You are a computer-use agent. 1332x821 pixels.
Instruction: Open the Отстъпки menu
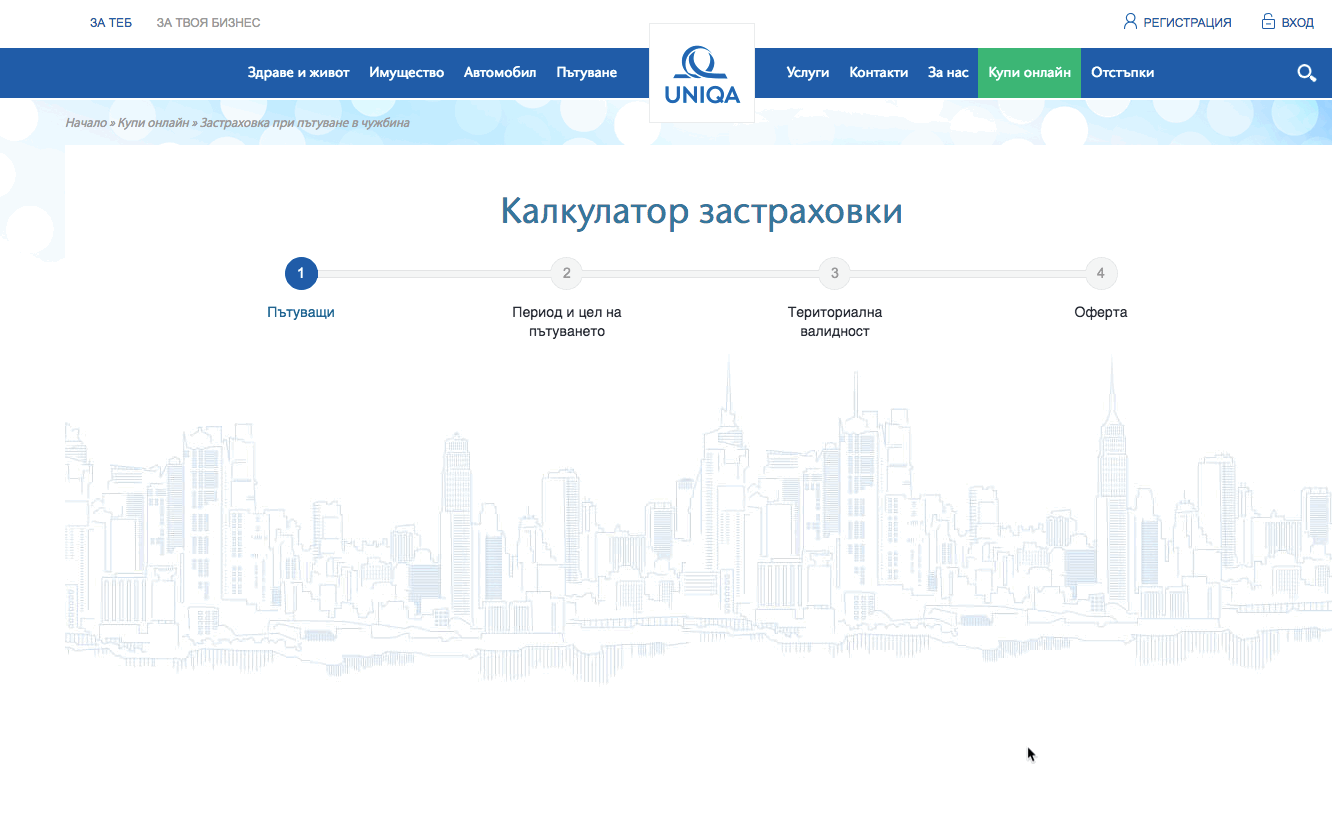tap(1122, 72)
